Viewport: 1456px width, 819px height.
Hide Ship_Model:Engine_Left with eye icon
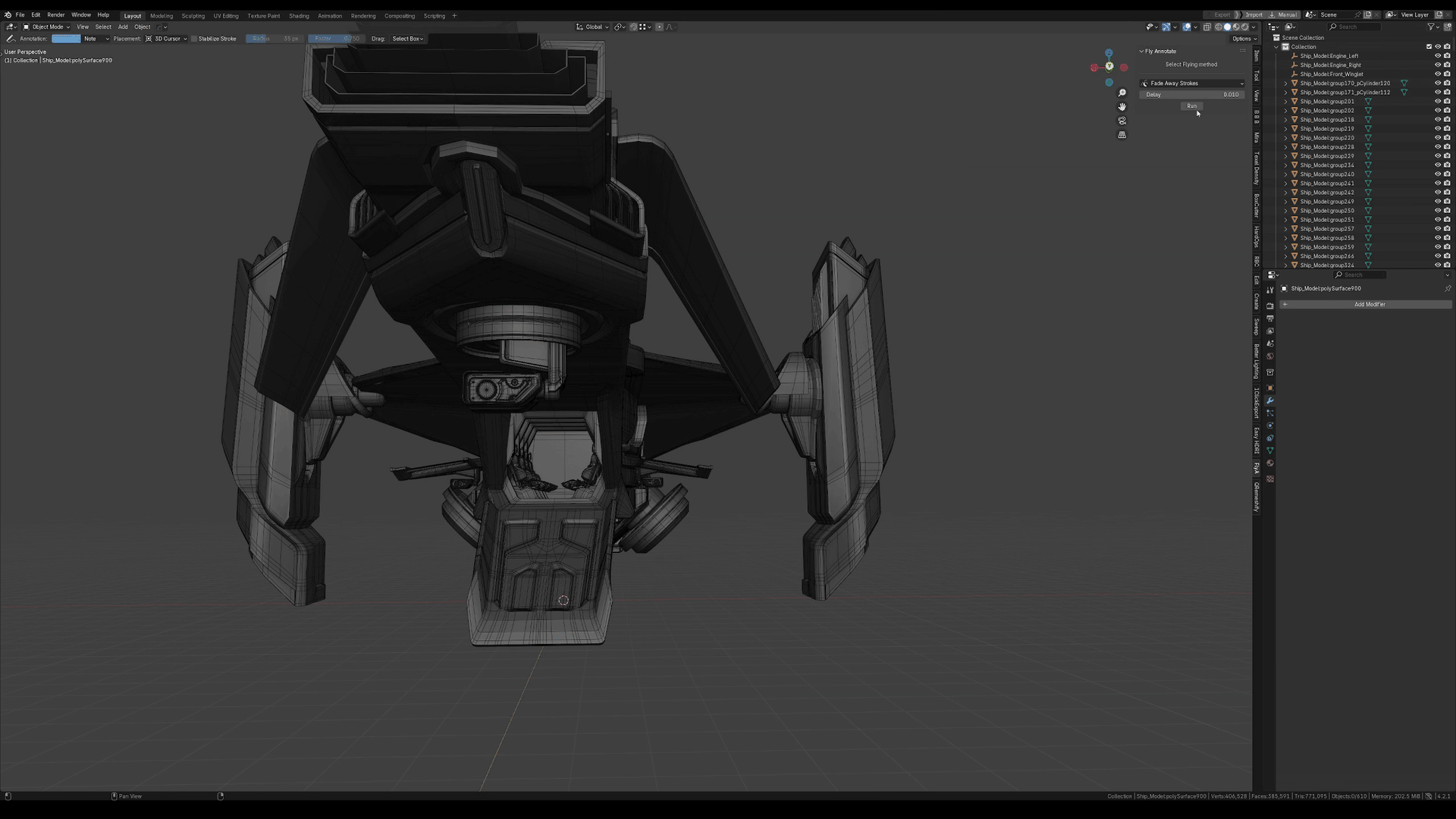1438,56
